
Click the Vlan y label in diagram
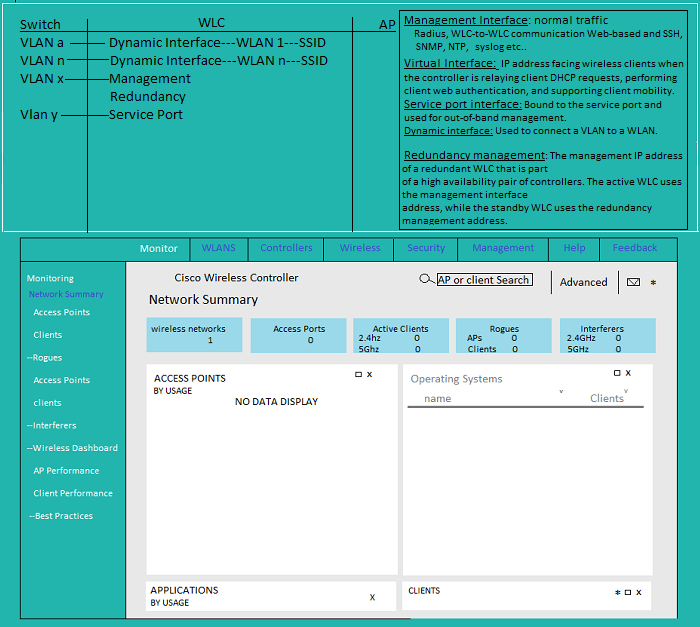coord(39,115)
